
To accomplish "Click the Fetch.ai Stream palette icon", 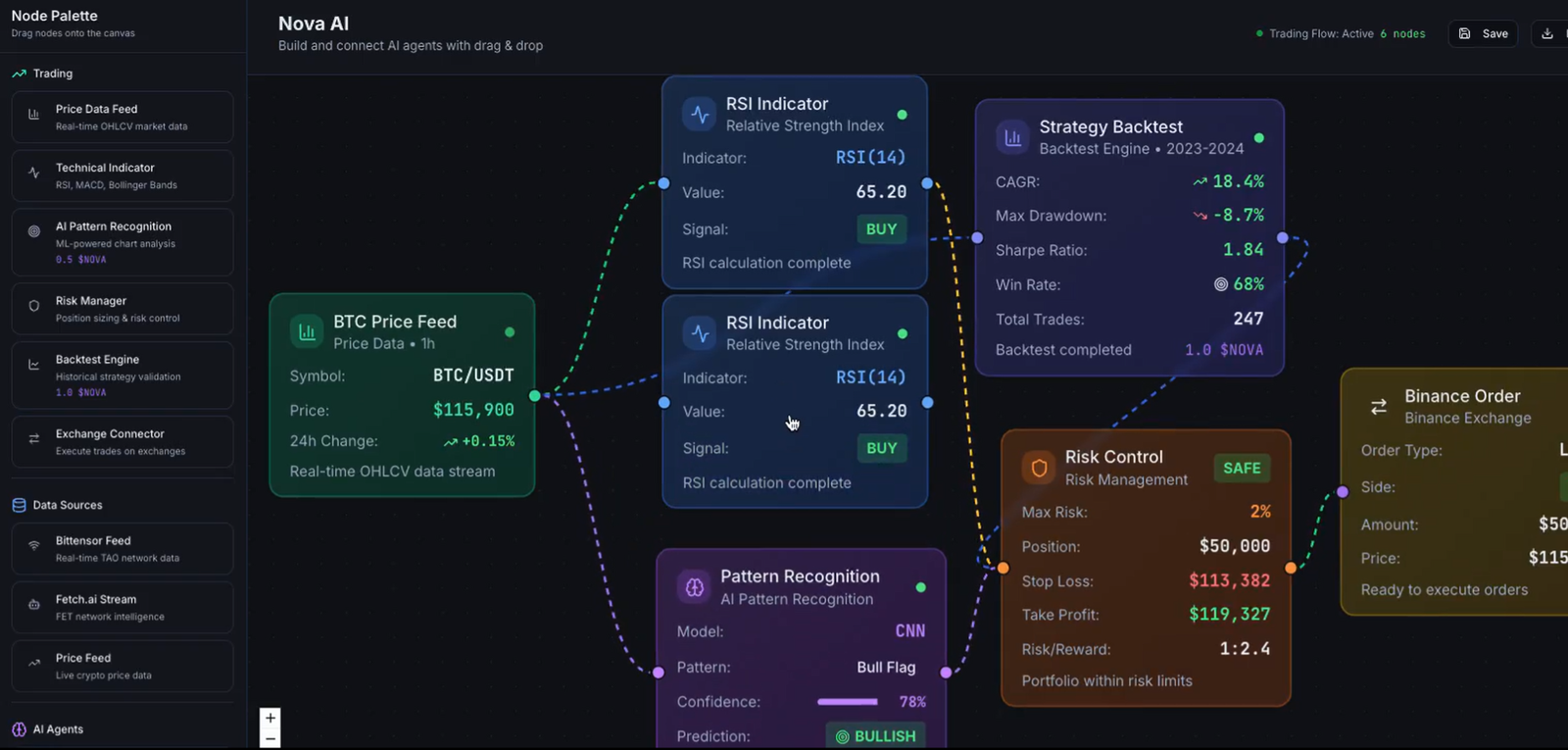I will 34,605.
